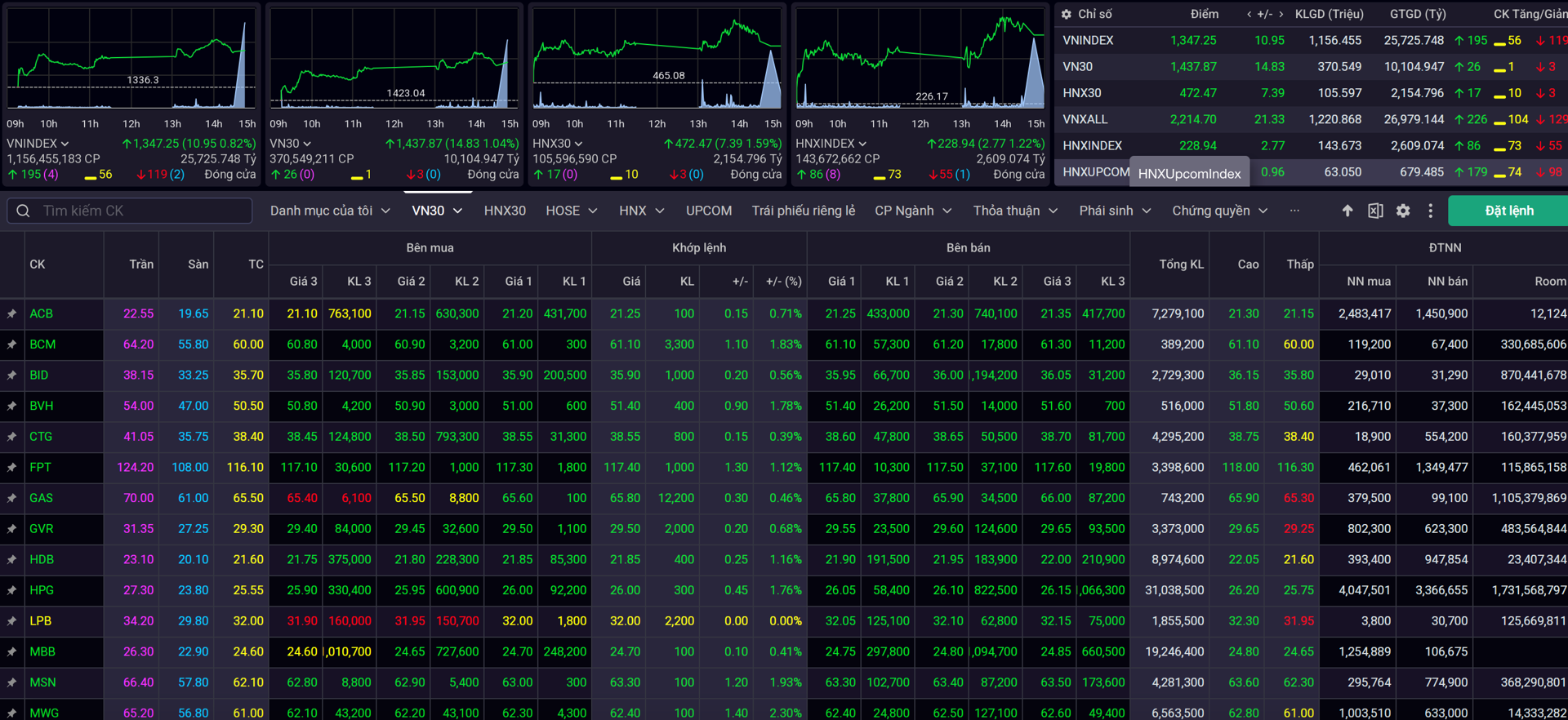Open the VN30 tab dropdown
1568x720 pixels.
458,211
